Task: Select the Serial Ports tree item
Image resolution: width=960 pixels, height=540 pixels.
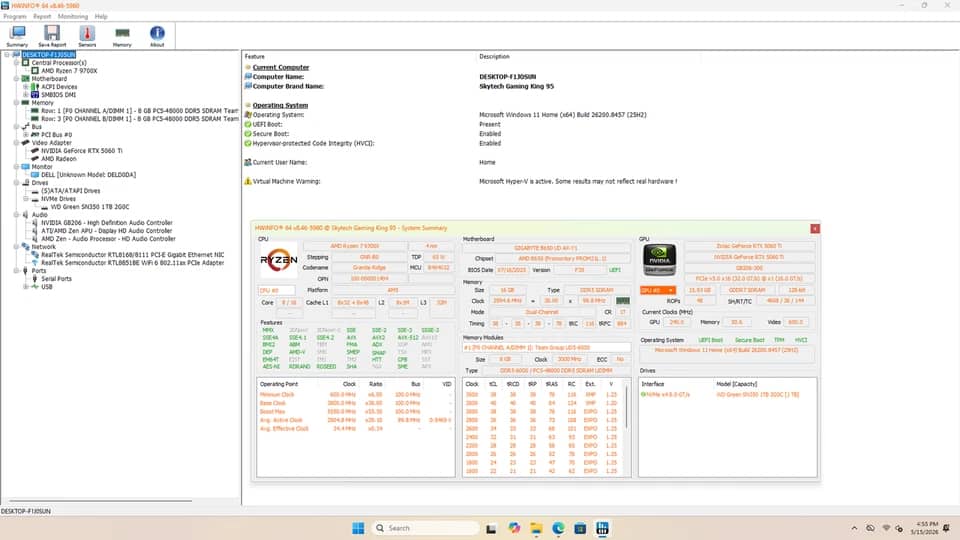Action: coord(56,278)
